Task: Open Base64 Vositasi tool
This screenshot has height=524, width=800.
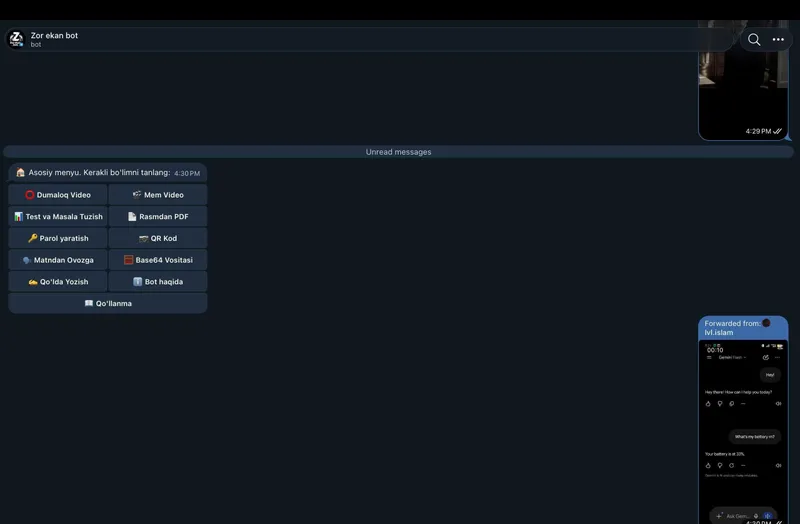Action: 158,260
